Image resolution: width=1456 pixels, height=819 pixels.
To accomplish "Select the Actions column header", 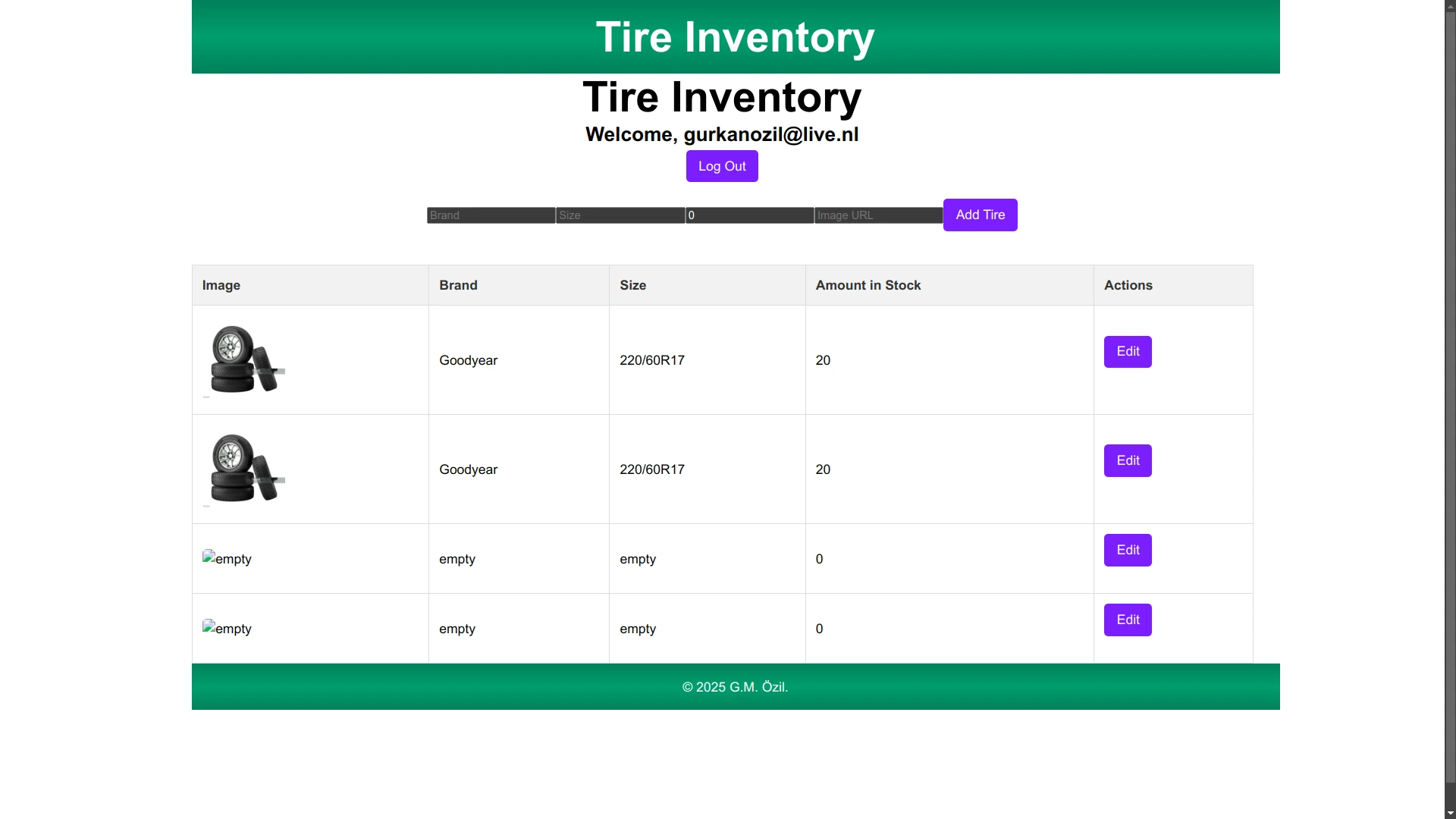I will click(1128, 285).
